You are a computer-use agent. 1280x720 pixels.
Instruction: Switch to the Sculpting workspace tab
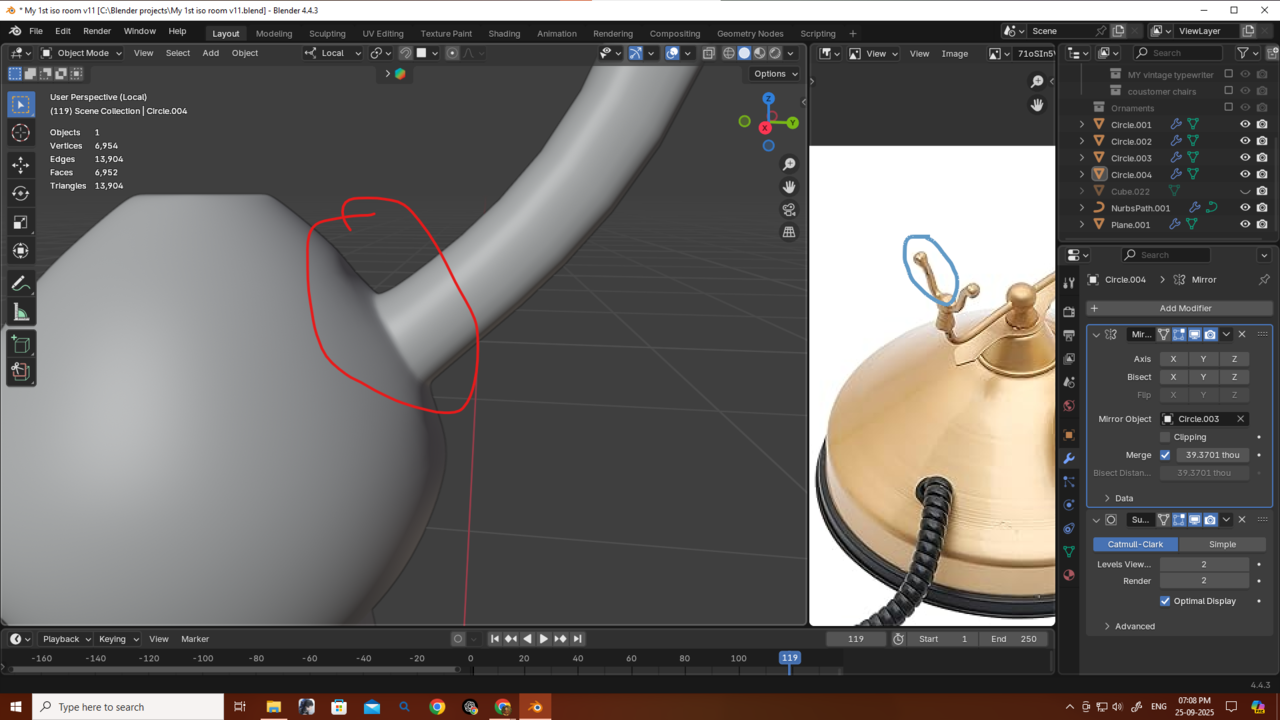327,33
